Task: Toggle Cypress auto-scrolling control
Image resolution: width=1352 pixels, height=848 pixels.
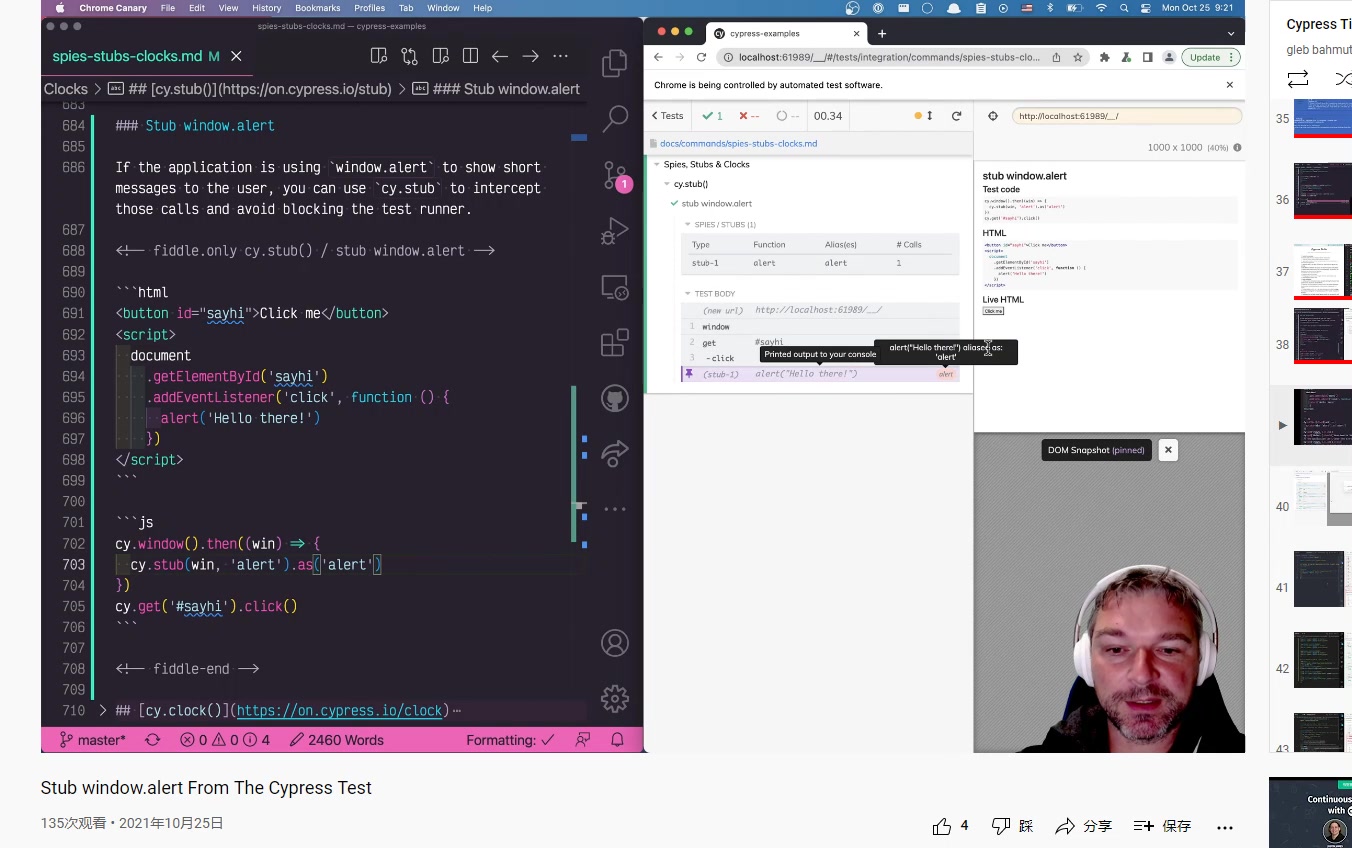Action: pyautogui.click(x=924, y=116)
